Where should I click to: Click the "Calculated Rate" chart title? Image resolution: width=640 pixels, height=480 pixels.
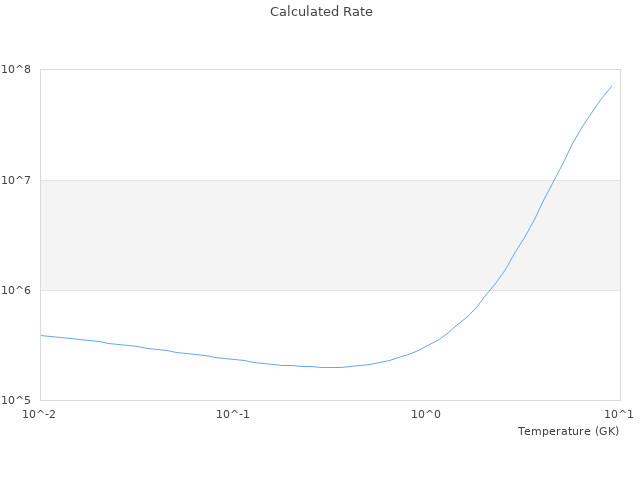[321, 12]
